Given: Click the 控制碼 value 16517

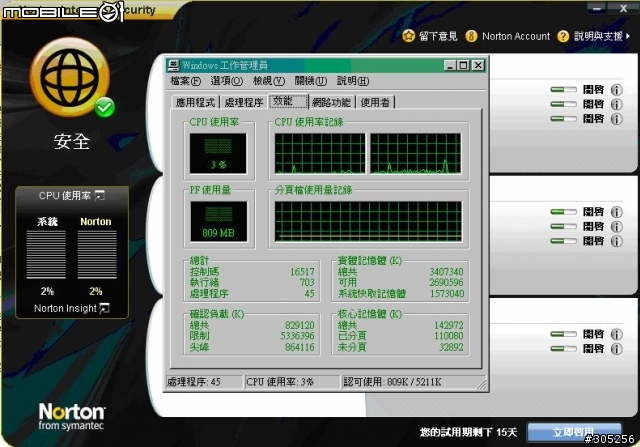Looking at the screenshot, I should pos(302,272).
